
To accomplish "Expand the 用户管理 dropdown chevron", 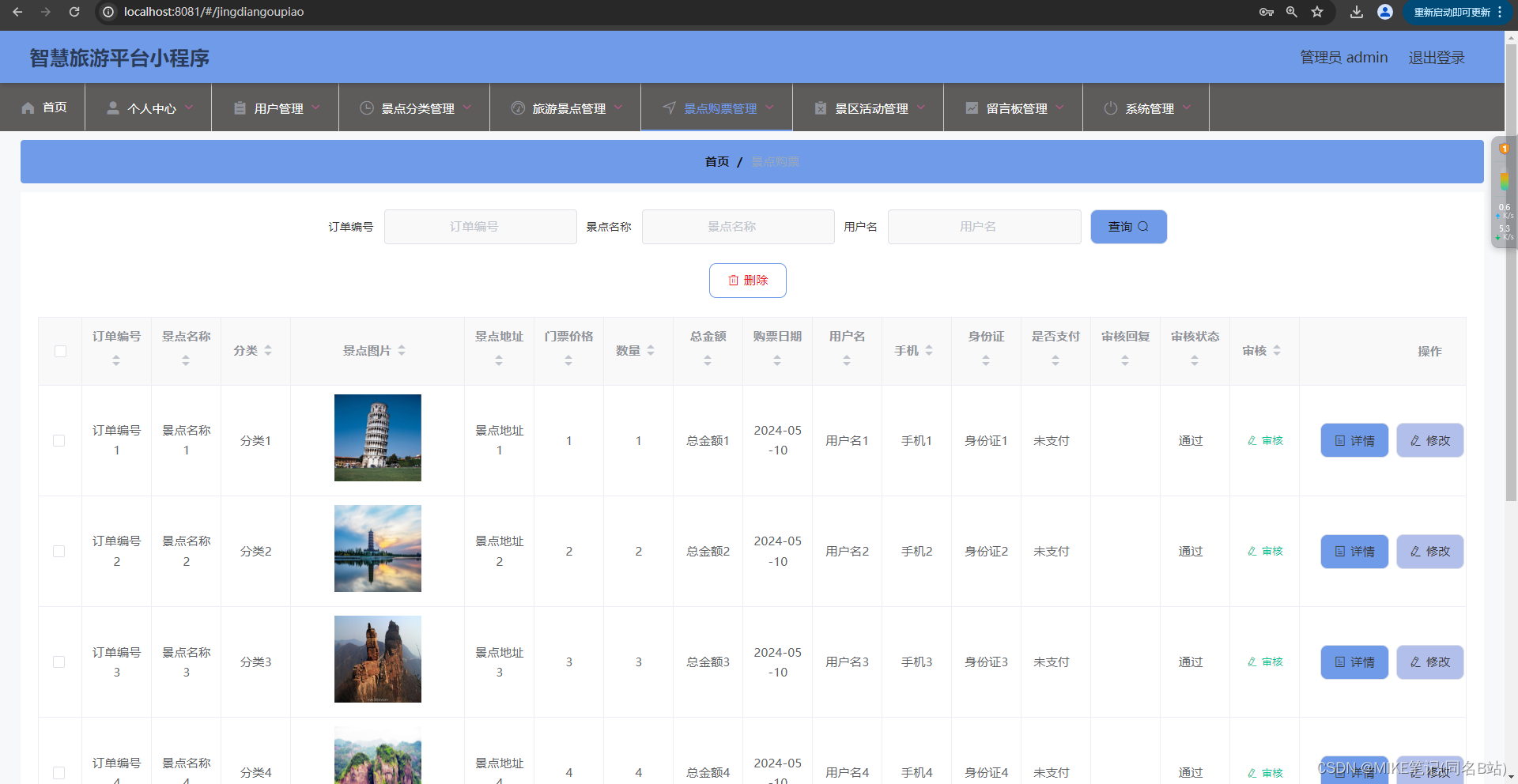I will [316, 107].
